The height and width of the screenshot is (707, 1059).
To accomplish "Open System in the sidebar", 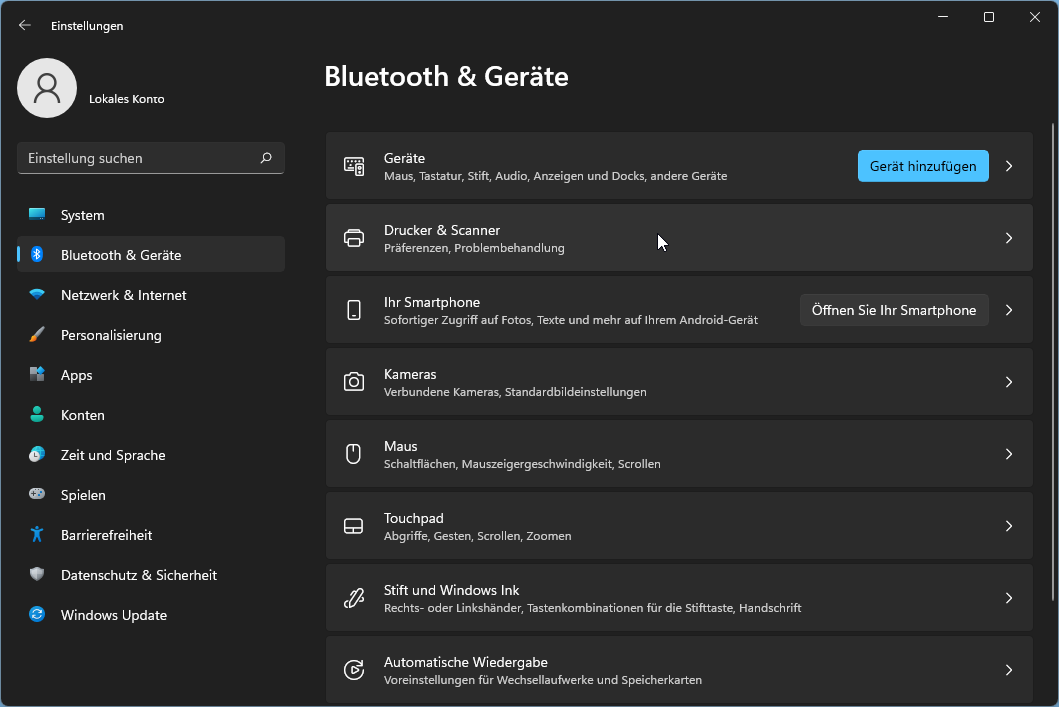I will (82, 215).
